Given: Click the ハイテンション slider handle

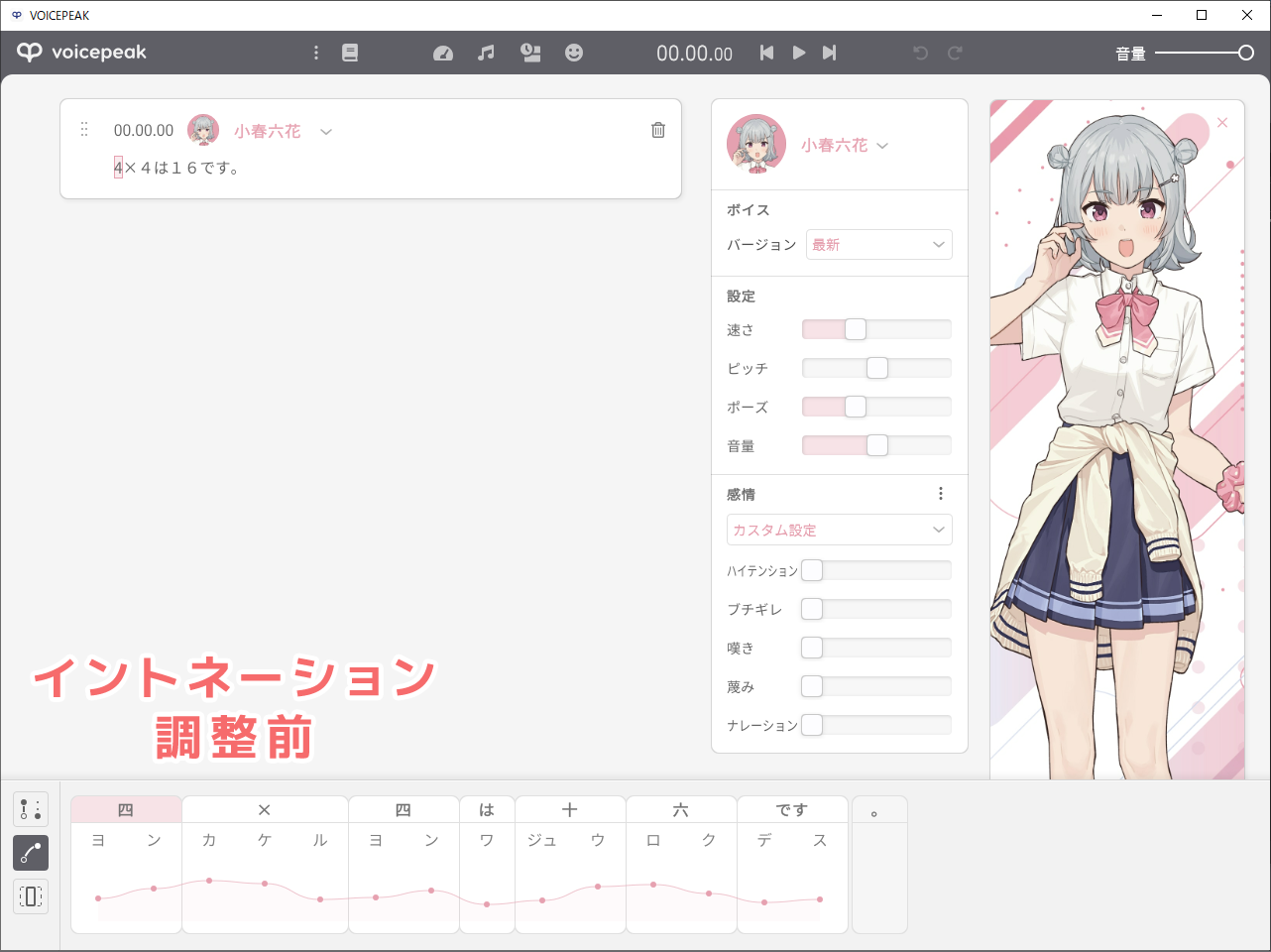Looking at the screenshot, I should (x=812, y=570).
